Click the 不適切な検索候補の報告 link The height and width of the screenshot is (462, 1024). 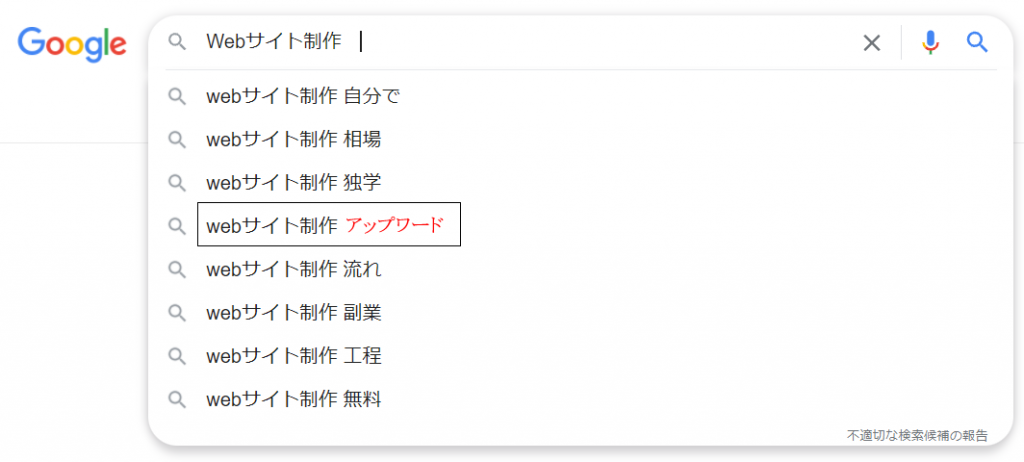tap(917, 435)
